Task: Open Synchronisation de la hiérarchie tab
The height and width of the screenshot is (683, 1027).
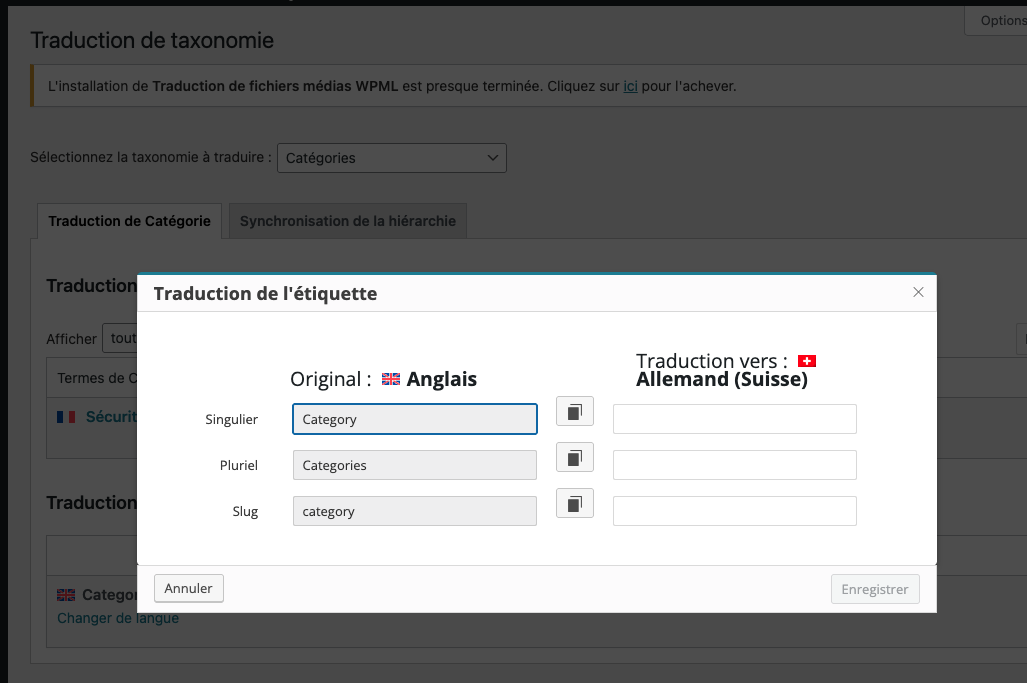Action: pos(347,221)
